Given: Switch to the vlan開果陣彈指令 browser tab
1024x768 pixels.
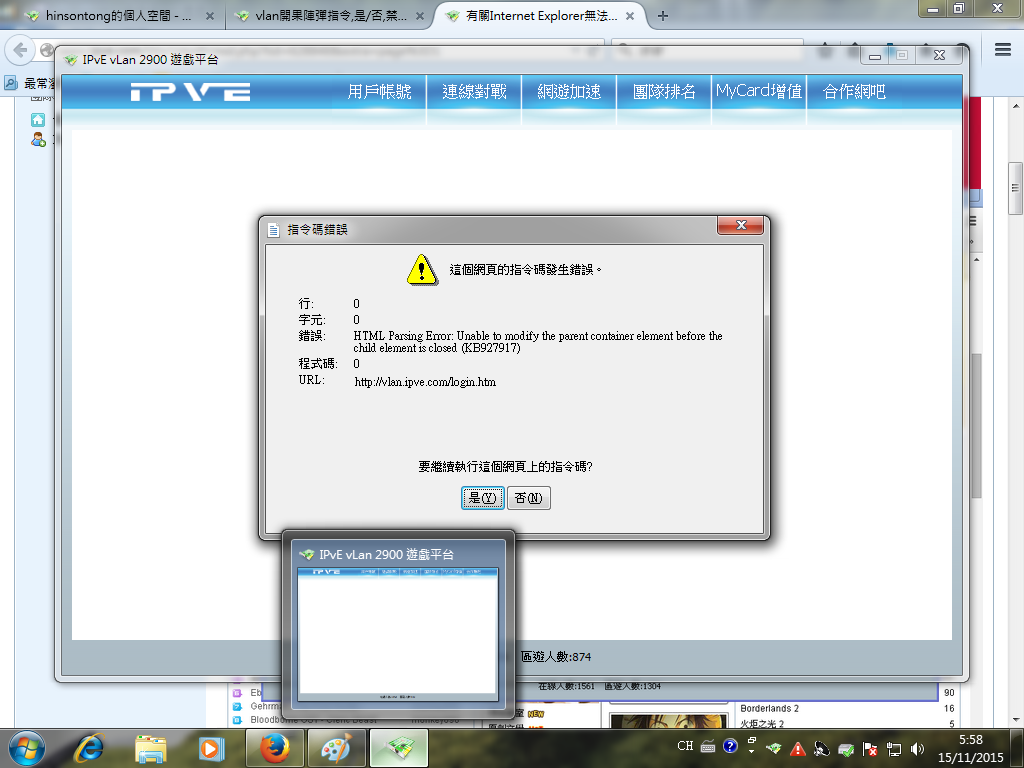Looking at the screenshot, I should click(x=330, y=16).
